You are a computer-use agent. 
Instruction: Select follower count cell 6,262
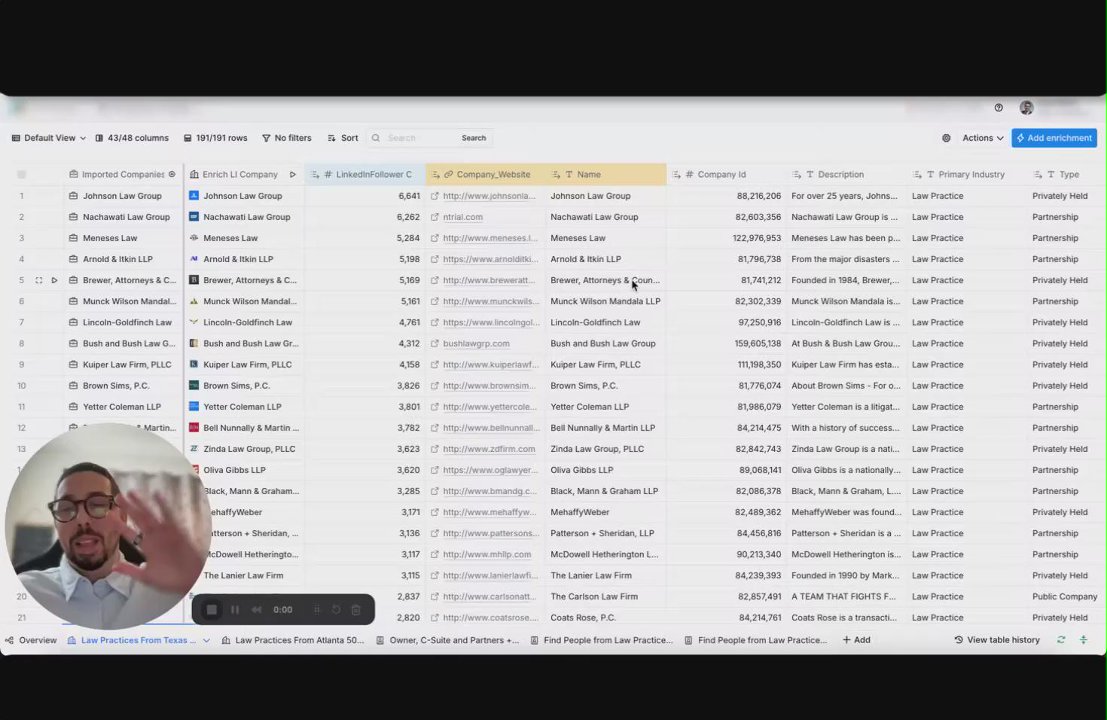(365, 217)
